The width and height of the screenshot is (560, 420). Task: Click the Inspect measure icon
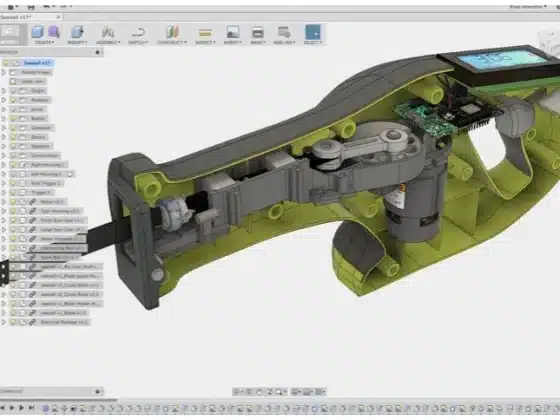[205, 33]
